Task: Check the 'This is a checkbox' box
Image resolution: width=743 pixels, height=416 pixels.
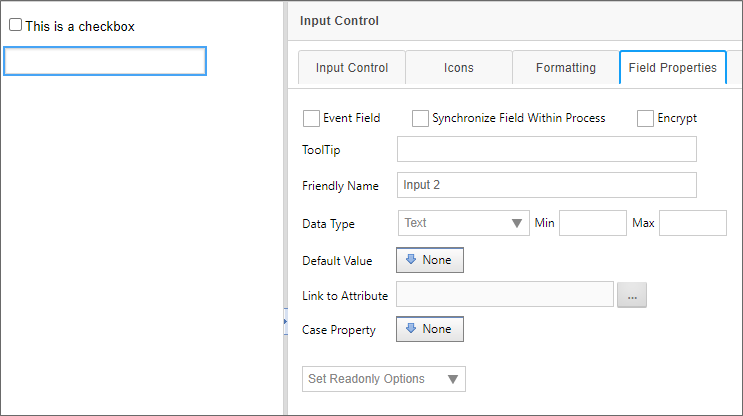Action: 15,26
